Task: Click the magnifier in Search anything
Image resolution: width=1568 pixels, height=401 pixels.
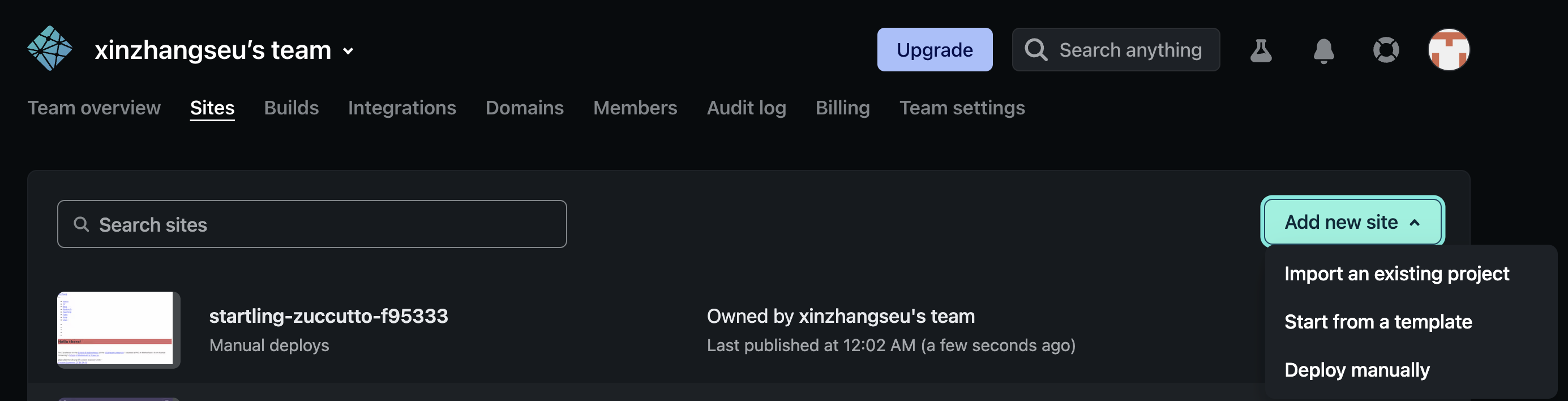Action: pyautogui.click(x=1035, y=50)
